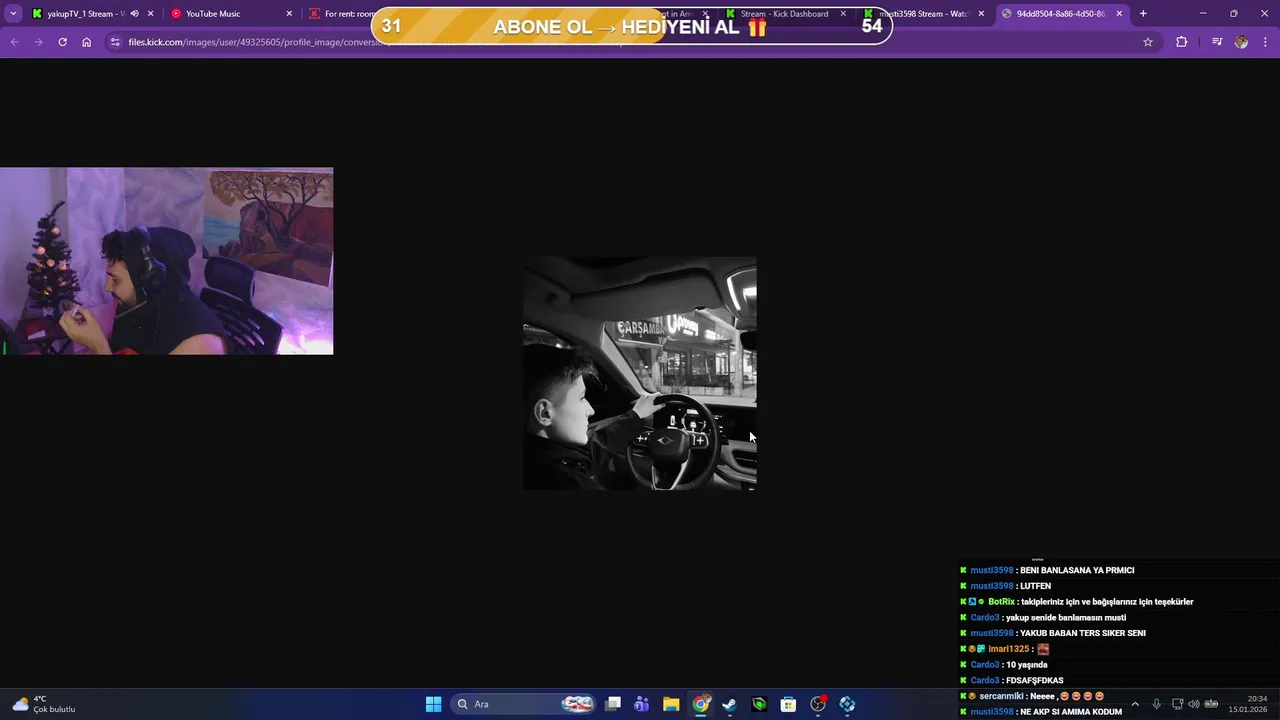Close the YouTube Music tab
This screenshot has height=720, width=1280.
pos(289,14)
